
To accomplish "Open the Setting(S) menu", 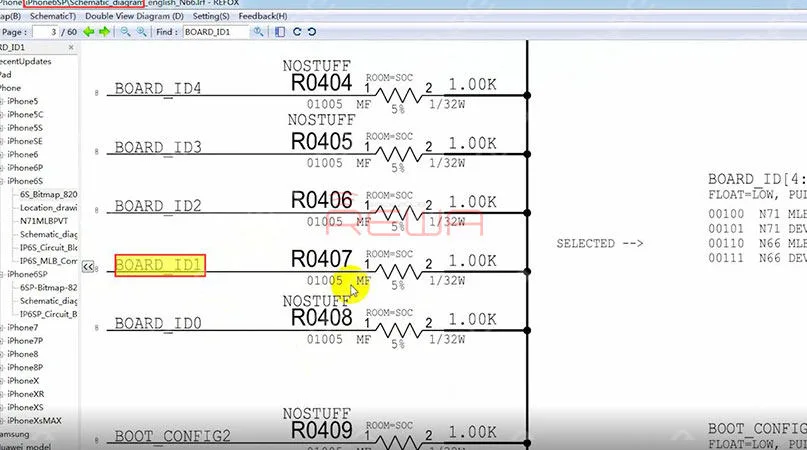I will coord(211,16).
